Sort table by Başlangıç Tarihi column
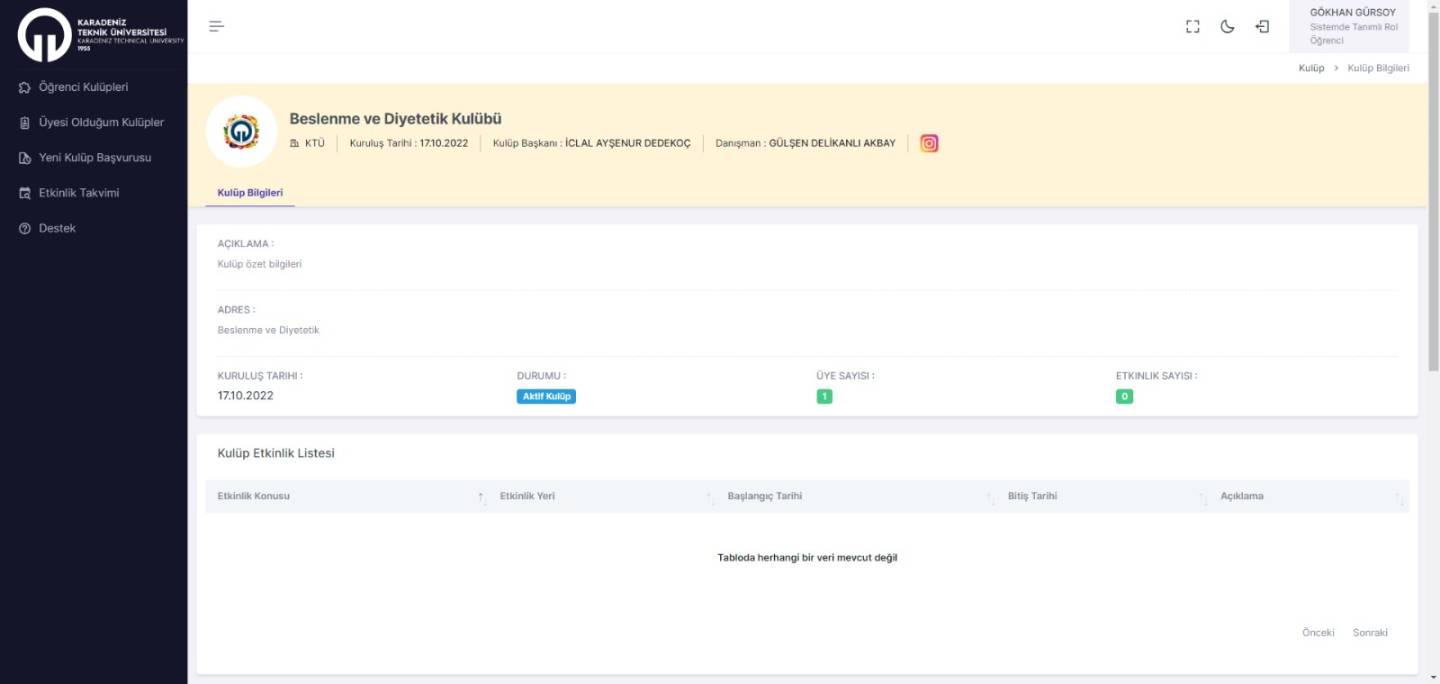This screenshot has height=684, width=1440. tap(764, 496)
